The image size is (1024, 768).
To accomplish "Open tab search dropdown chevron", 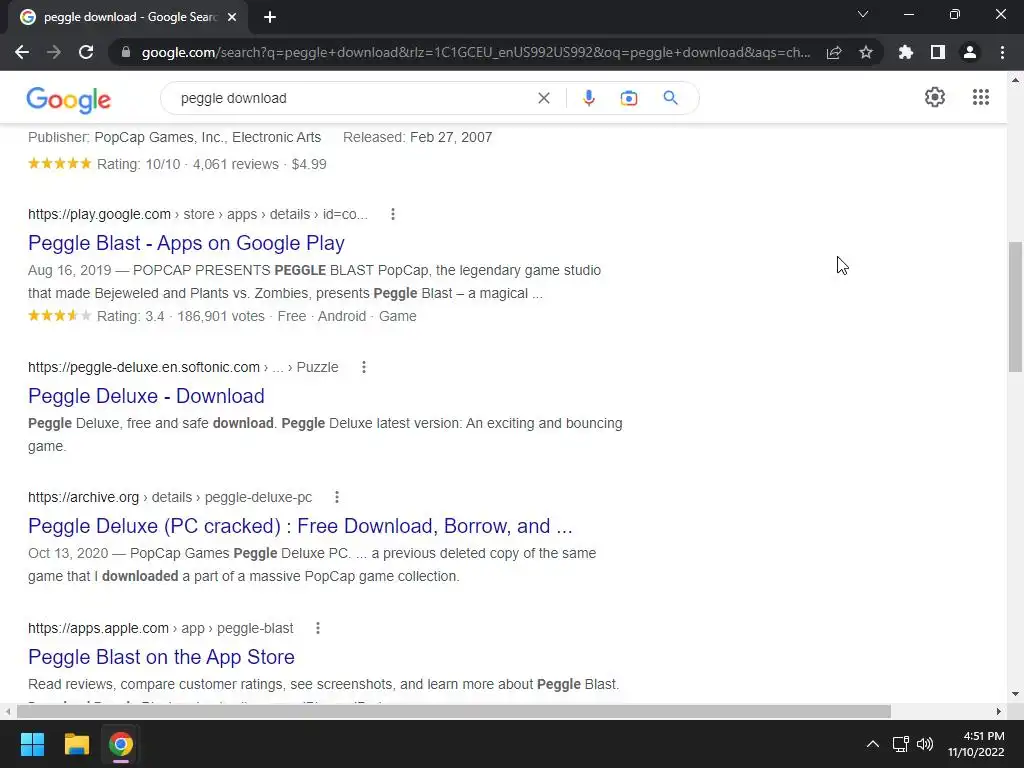I will pyautogui.click(x=863, y=14).
